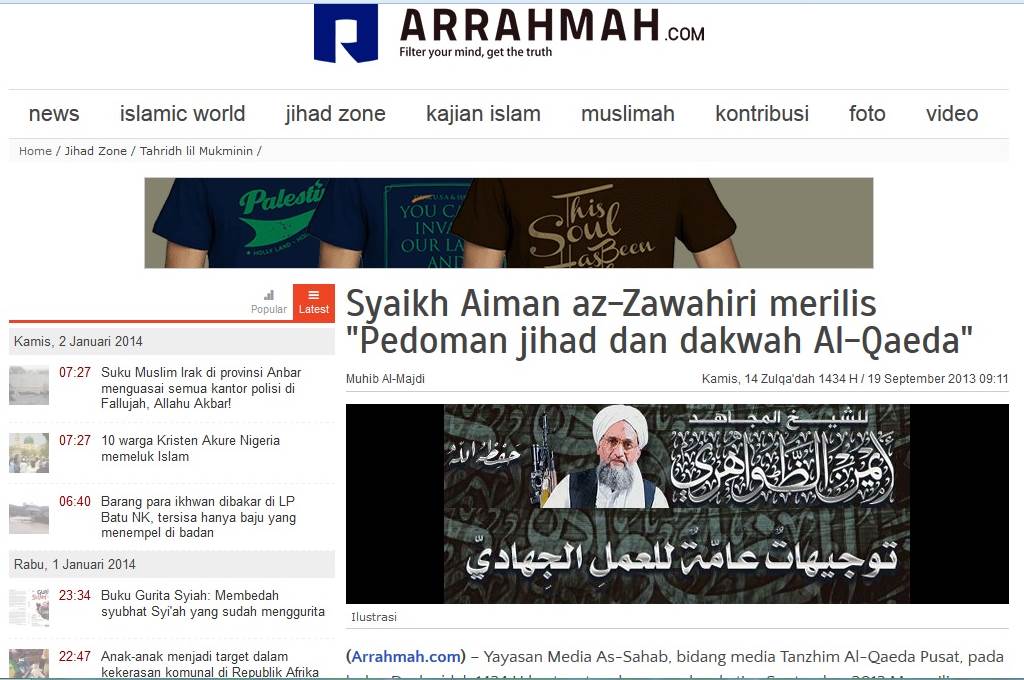1024x680 pixels.
Task: Click thumbnail for Buku Gurita Syiah
Action: pos(29,607)
